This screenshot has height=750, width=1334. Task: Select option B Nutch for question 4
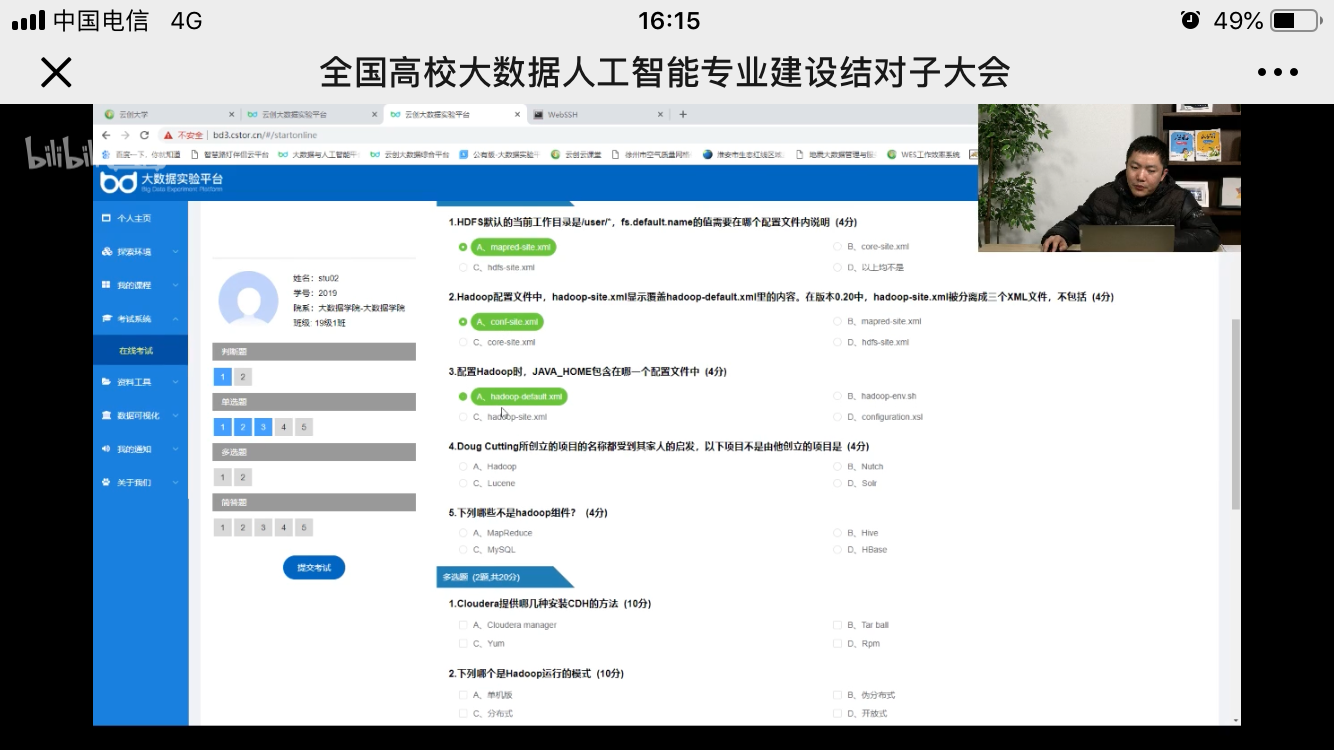coord(838,467)
